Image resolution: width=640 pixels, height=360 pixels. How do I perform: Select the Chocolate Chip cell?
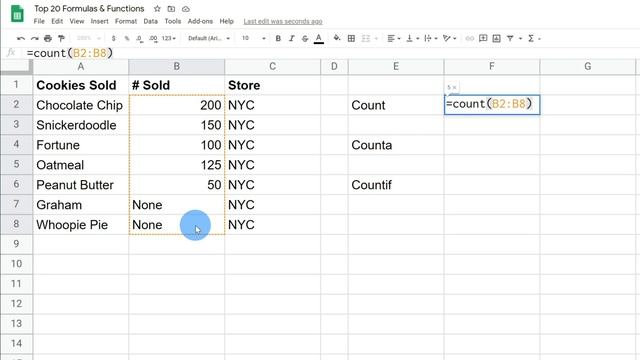81,105
